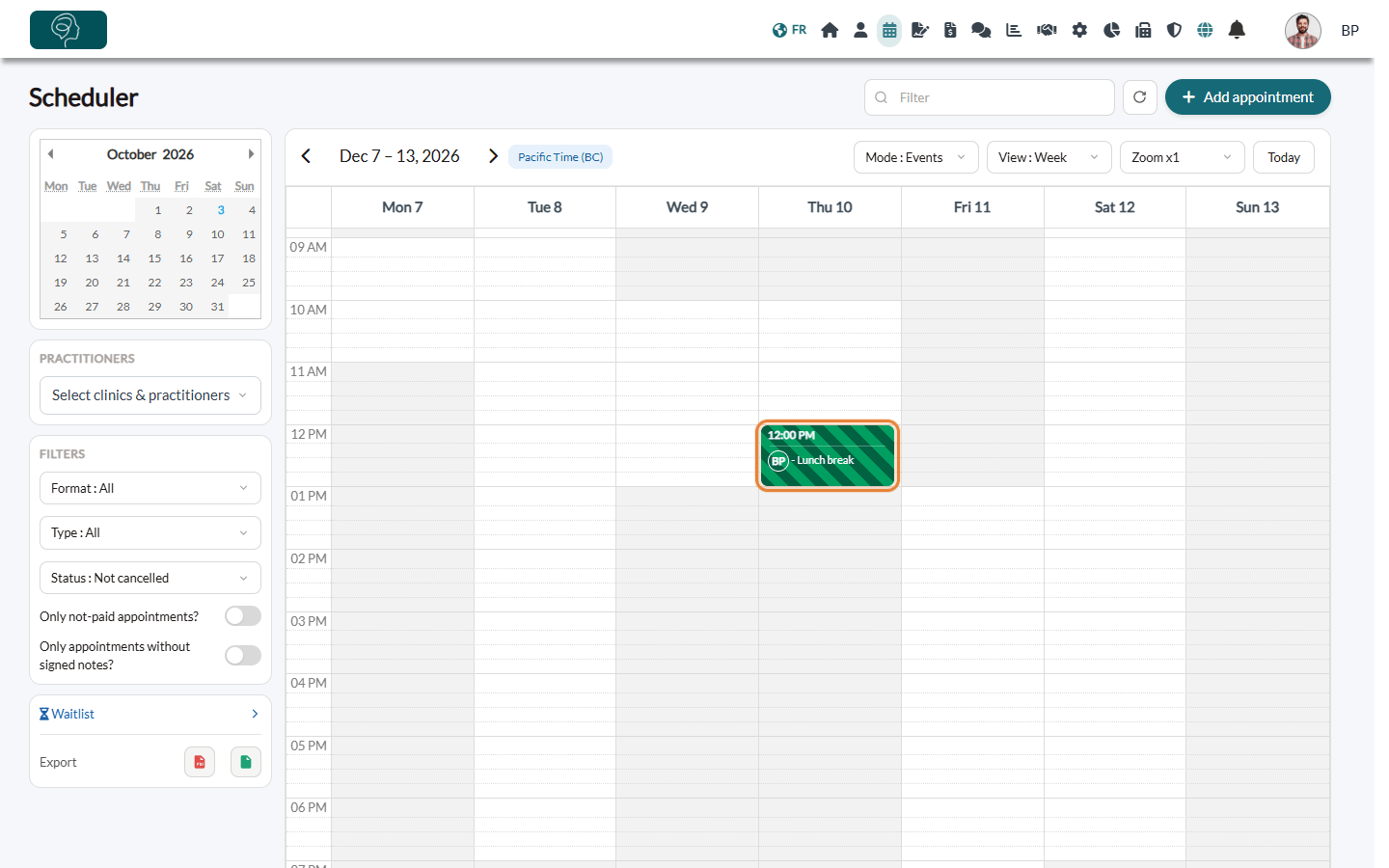Screen dimensions: 1389x868
Task: Click Add appointment button
Action: (x=1247, y=97)
